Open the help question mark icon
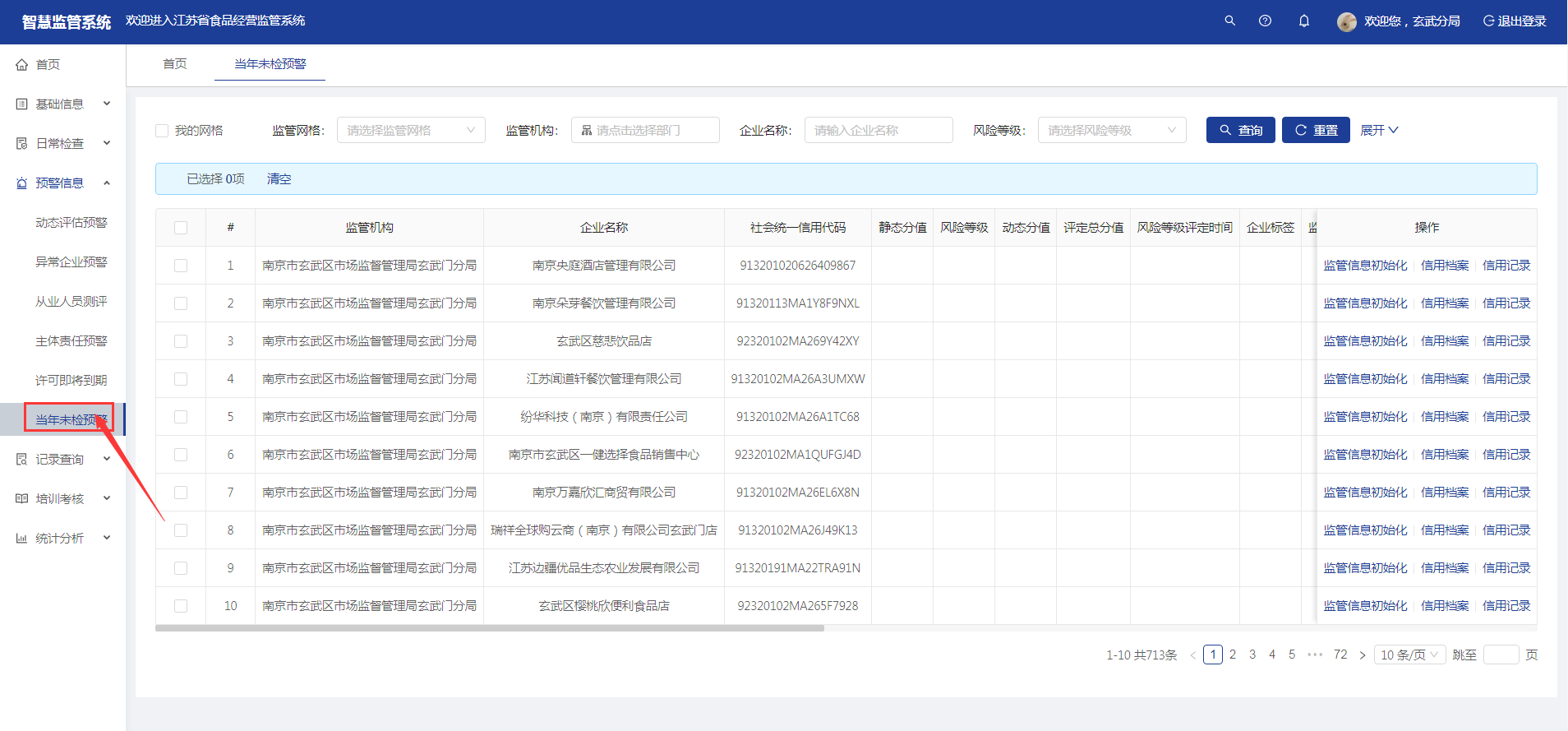1568x731 pixels. pos(1265,21)
